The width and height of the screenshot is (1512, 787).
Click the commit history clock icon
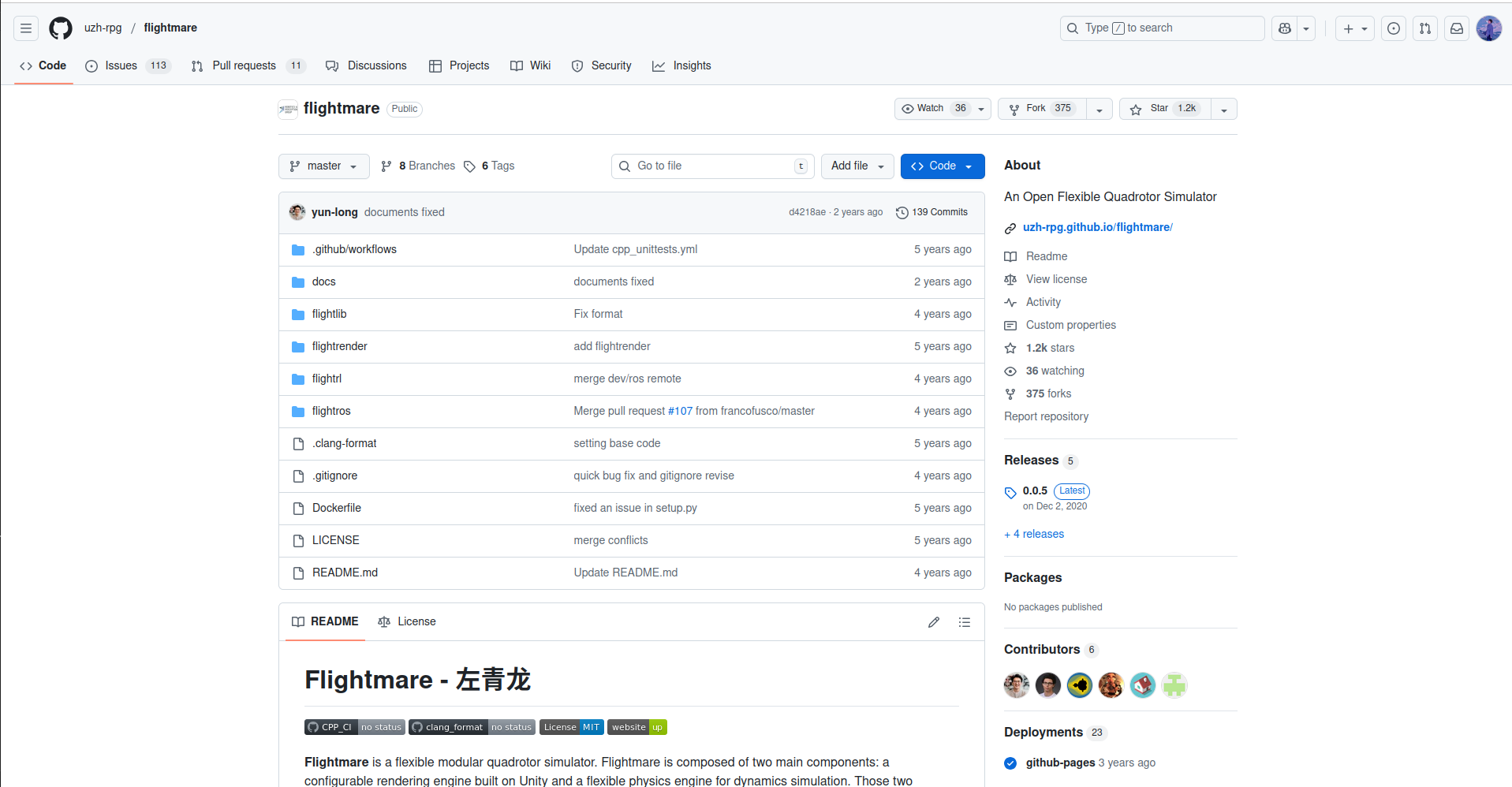pyautogui.click(x=902, y=213)
